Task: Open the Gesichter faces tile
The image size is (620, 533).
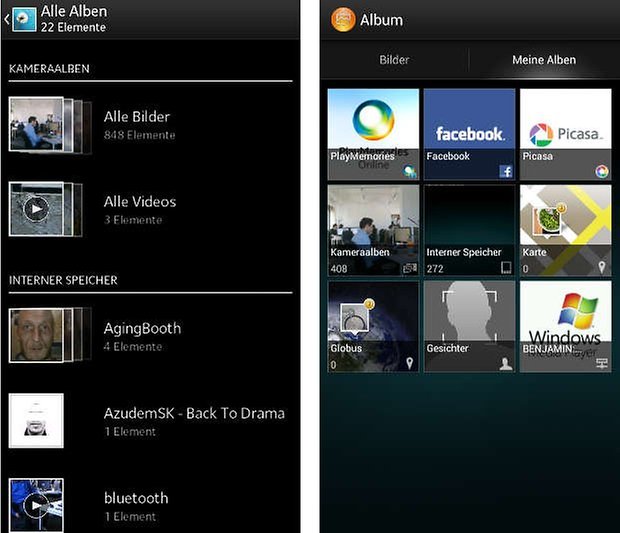Action: point(469,327)
